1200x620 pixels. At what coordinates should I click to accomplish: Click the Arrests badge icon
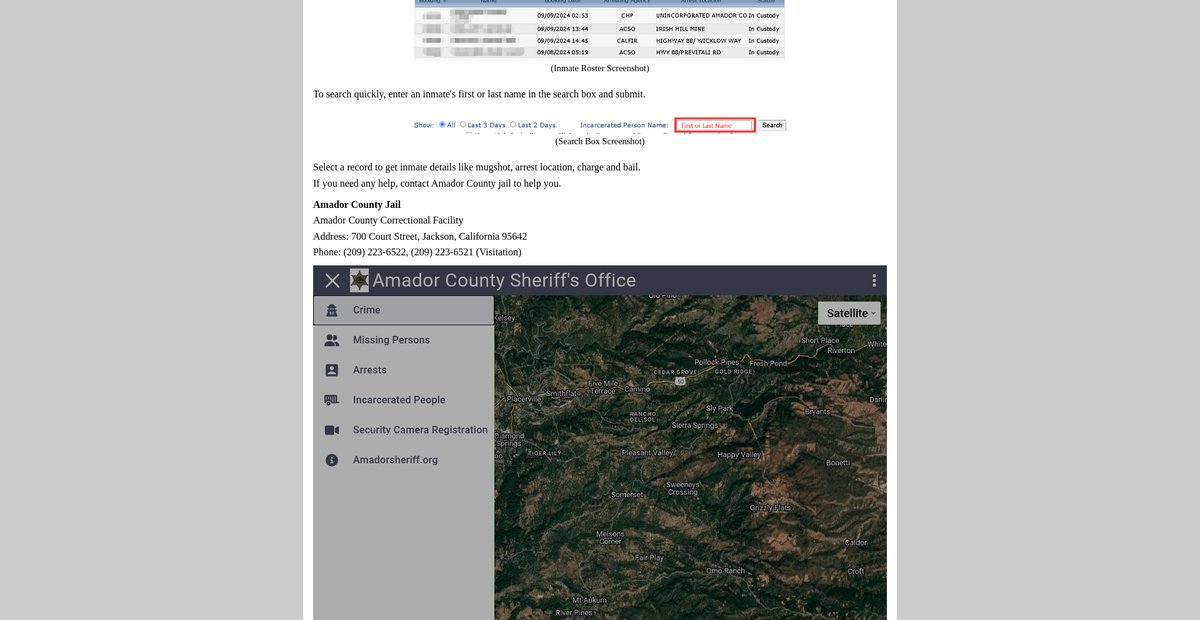coord(332,370)
